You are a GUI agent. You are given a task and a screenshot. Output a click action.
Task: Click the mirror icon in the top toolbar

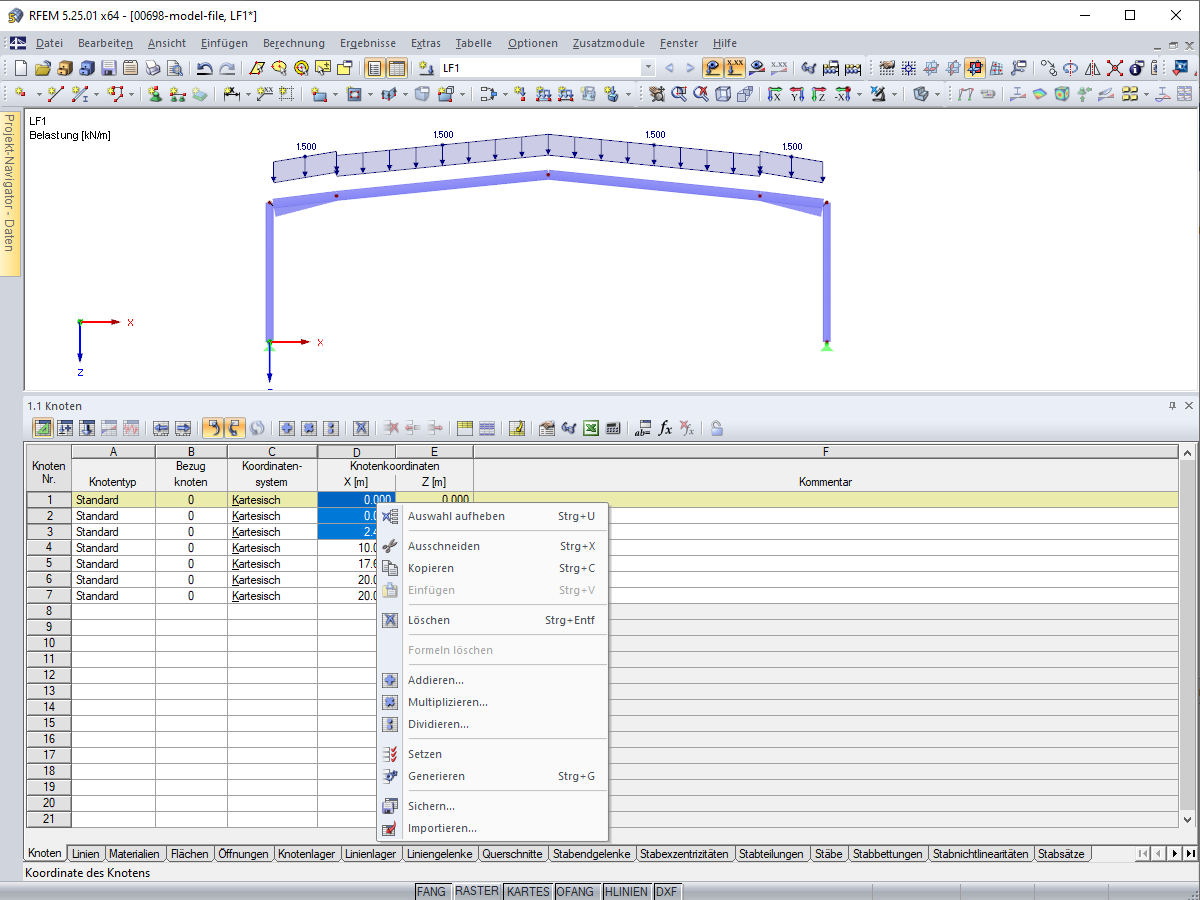click(x=1092, y=68)
